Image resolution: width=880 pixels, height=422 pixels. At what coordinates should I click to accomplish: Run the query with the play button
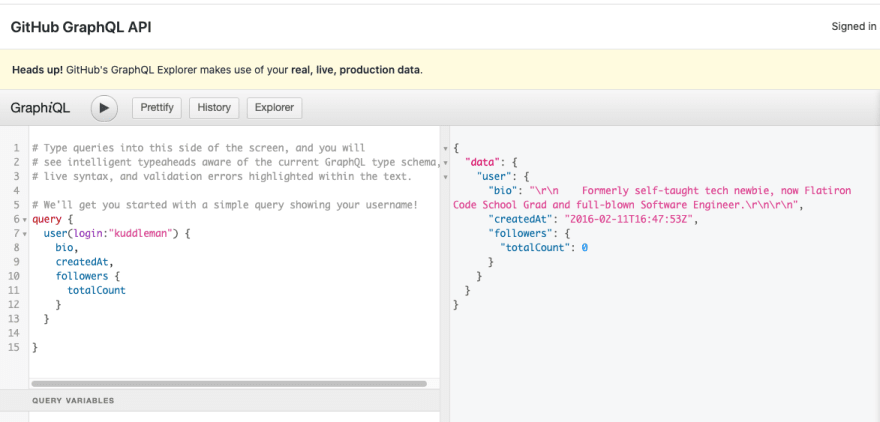pos(104,108)
